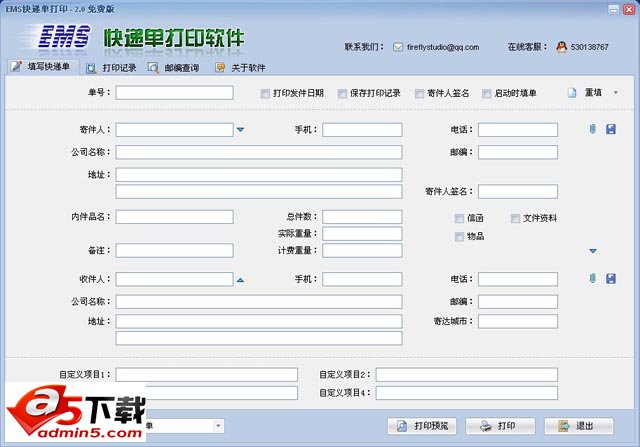This screenshot has width=640, height=447.
Task: Click the recipient 公司名称 field
Action: 259,302
